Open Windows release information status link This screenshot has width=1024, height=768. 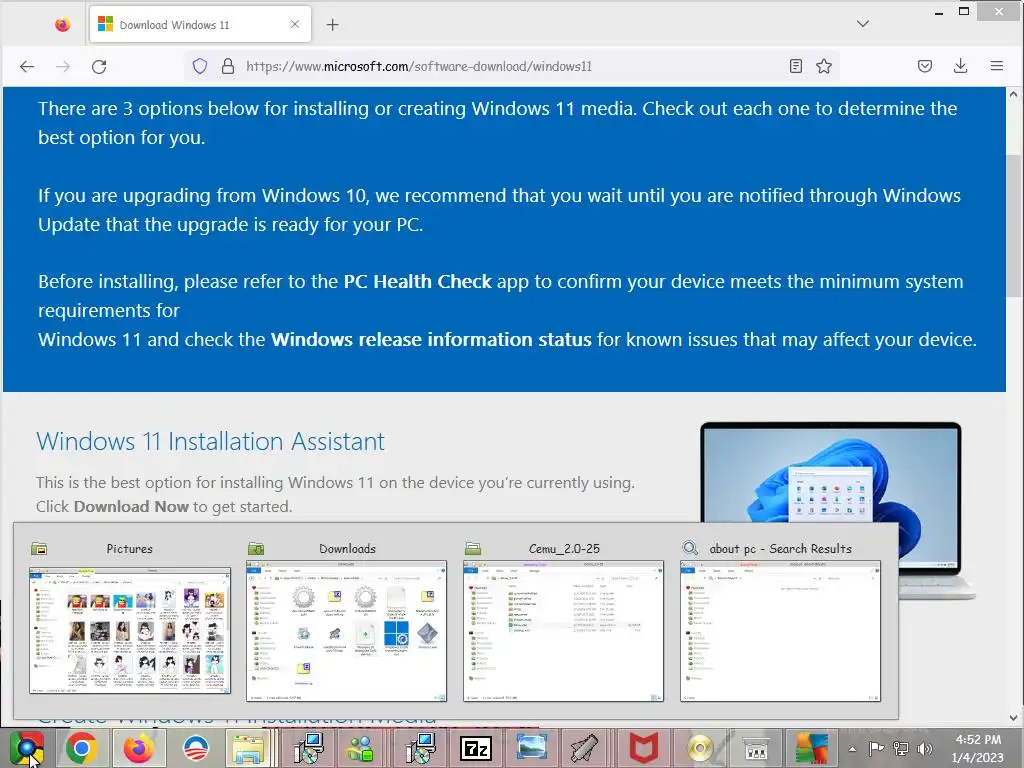(431, 340)
